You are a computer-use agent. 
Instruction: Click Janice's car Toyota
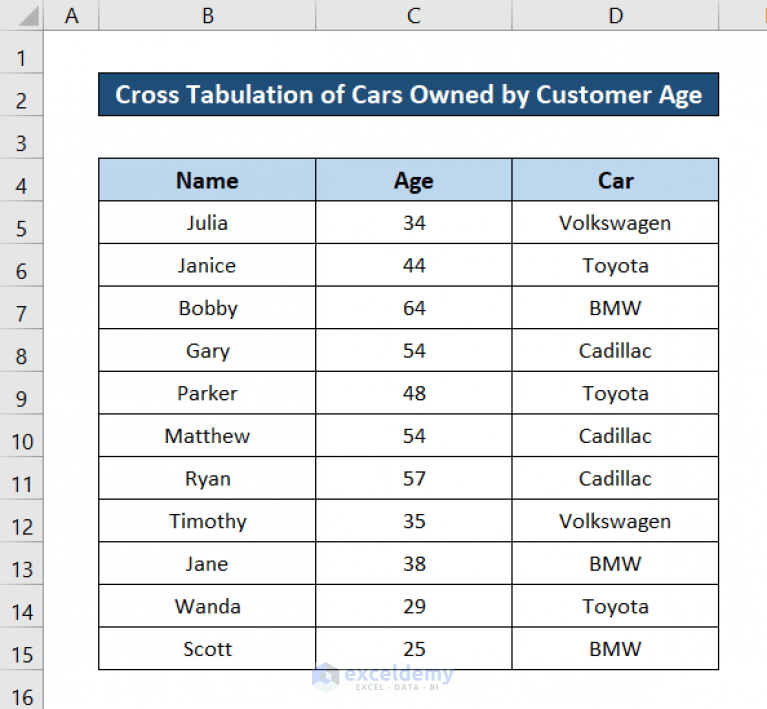615,265
